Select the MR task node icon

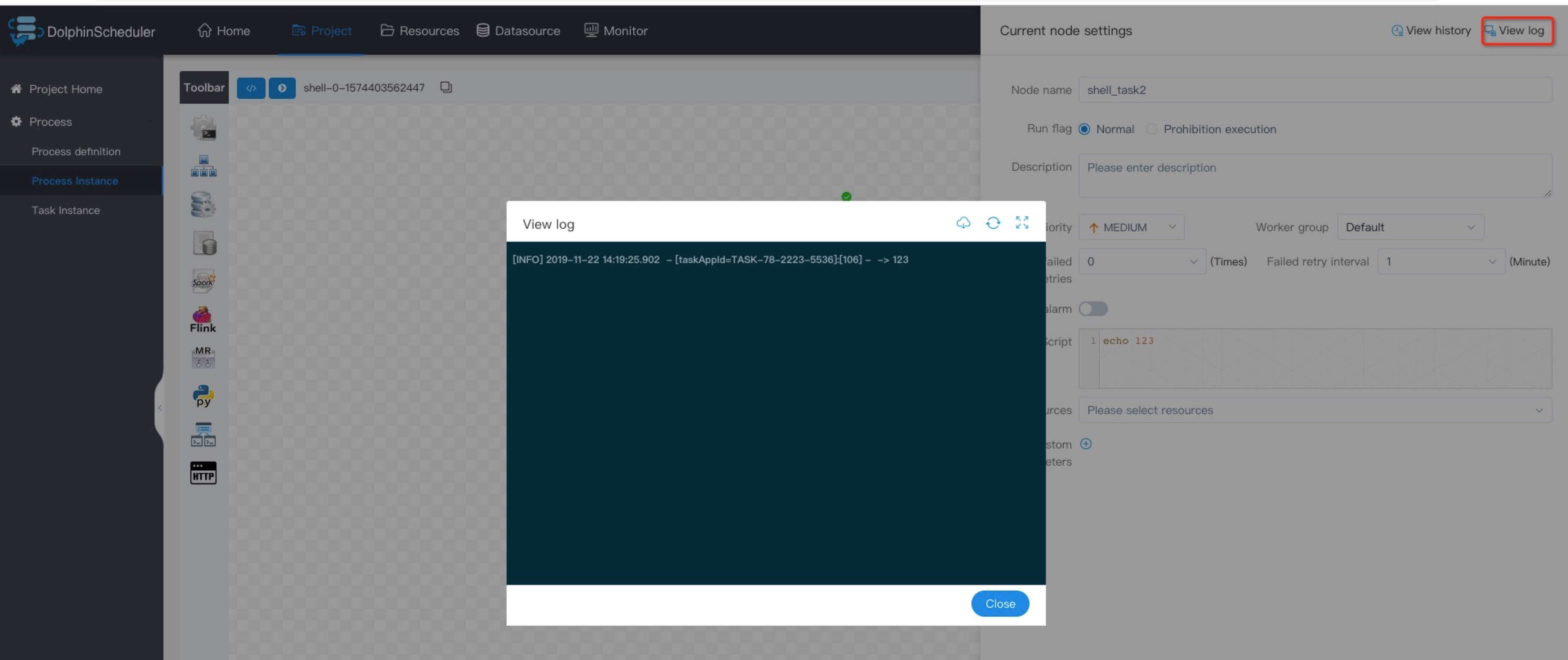[x=203, y=357]
